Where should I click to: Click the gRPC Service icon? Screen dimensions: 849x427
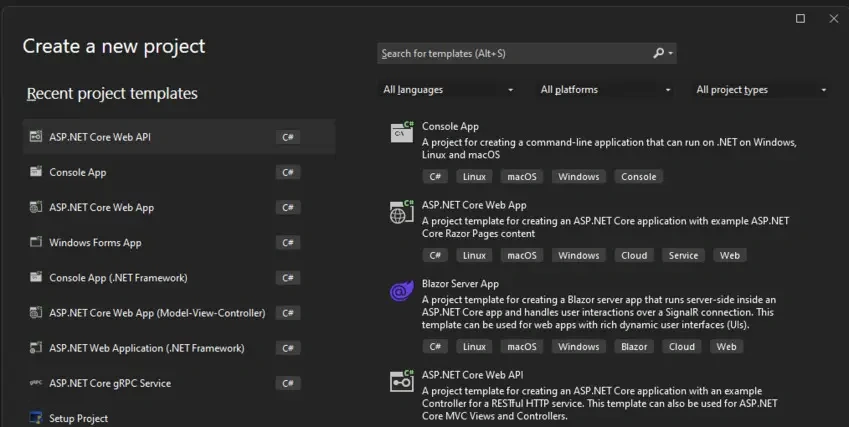(36, 383)
